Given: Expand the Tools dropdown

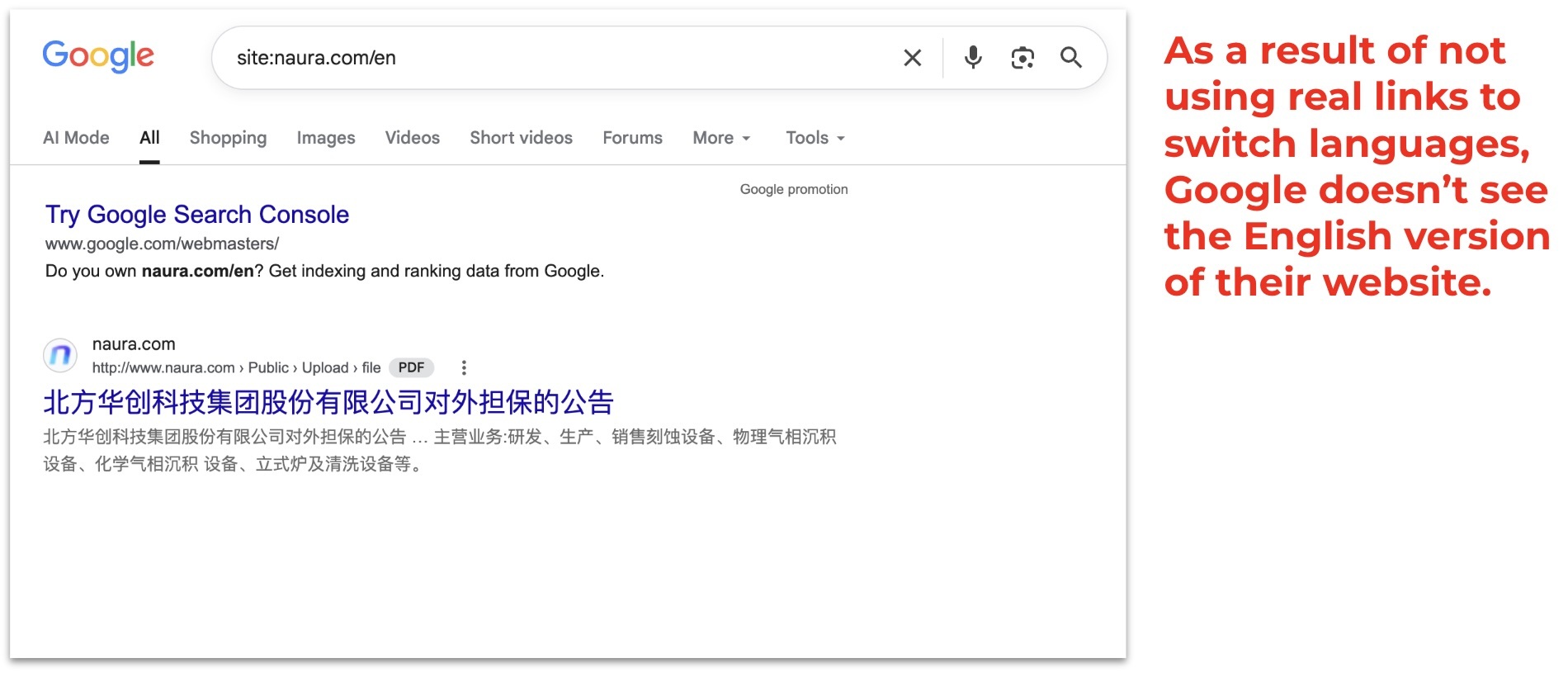Looking at the screenshot, I should (x=815, y=138).
